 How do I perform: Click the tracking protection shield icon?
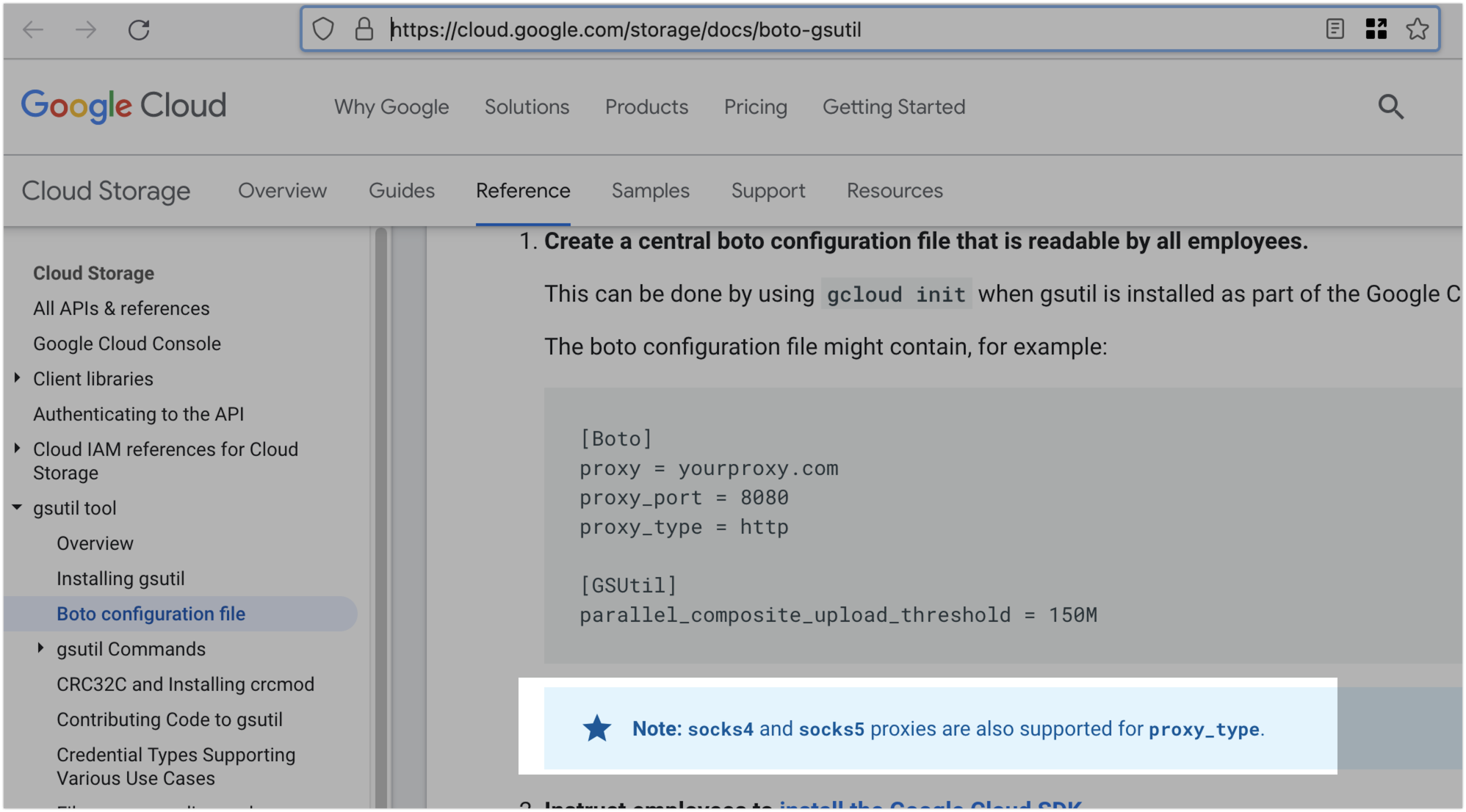click(323, 29)
